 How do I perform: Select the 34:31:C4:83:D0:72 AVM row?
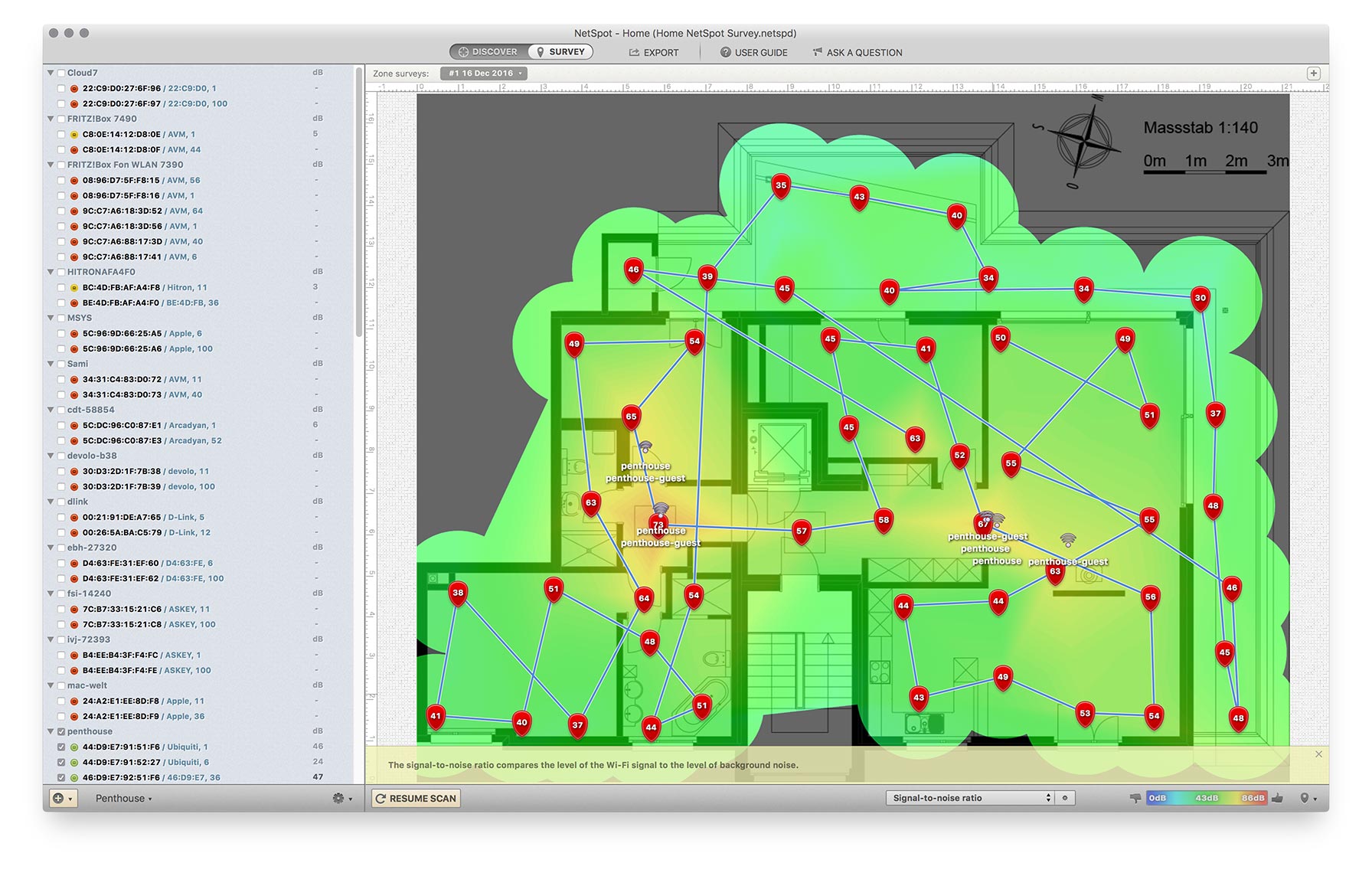pyautogui.click(x=199, y=379)
